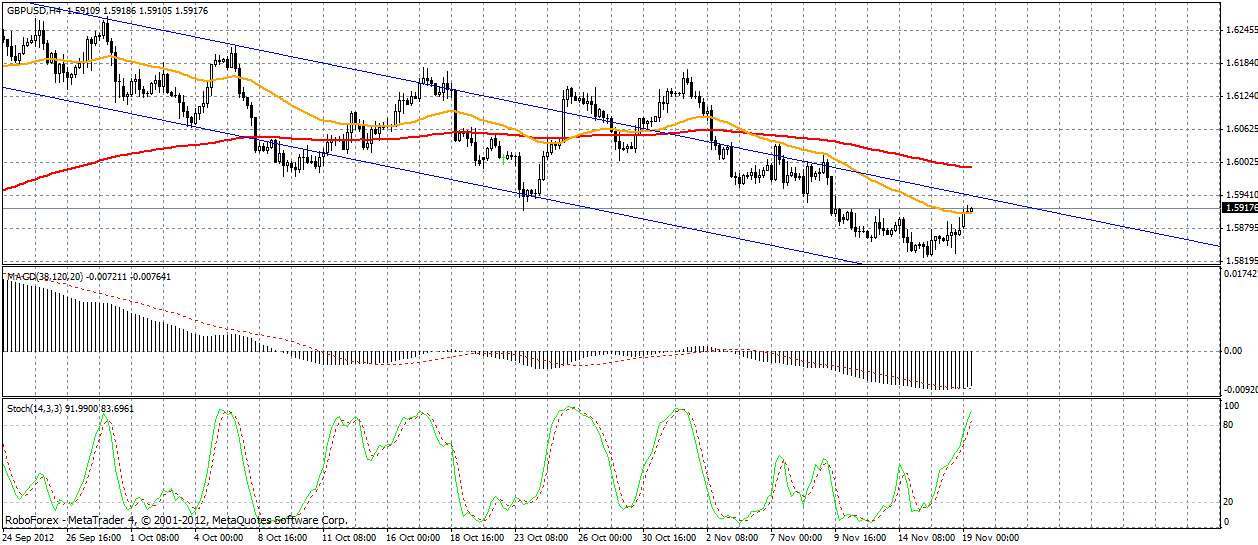Click the 1.62455 price axis label
Screen dimensions: 1258x545
point(1240,30)
